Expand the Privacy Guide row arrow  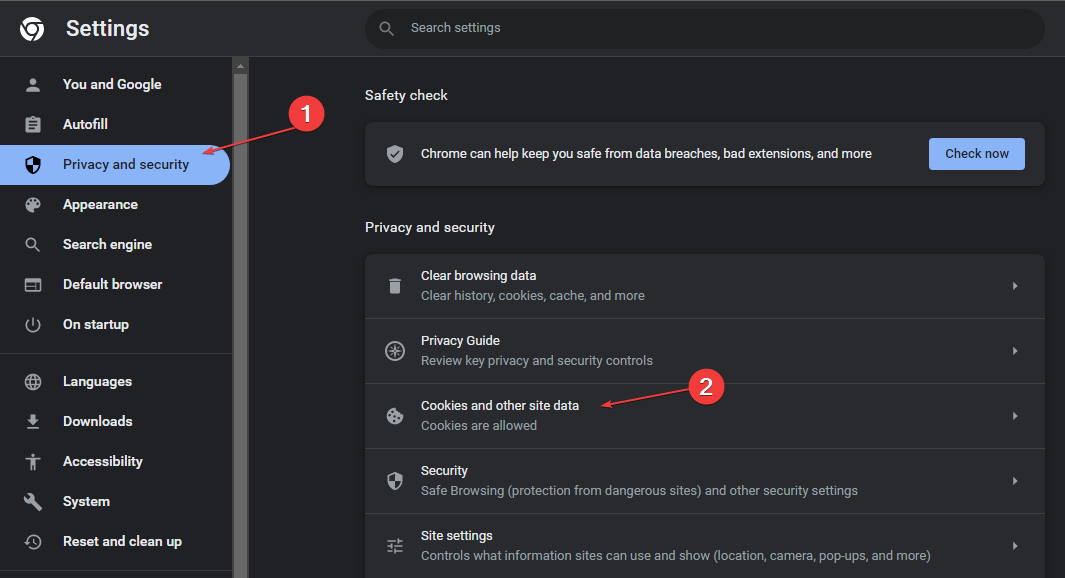click(1015, 351)
